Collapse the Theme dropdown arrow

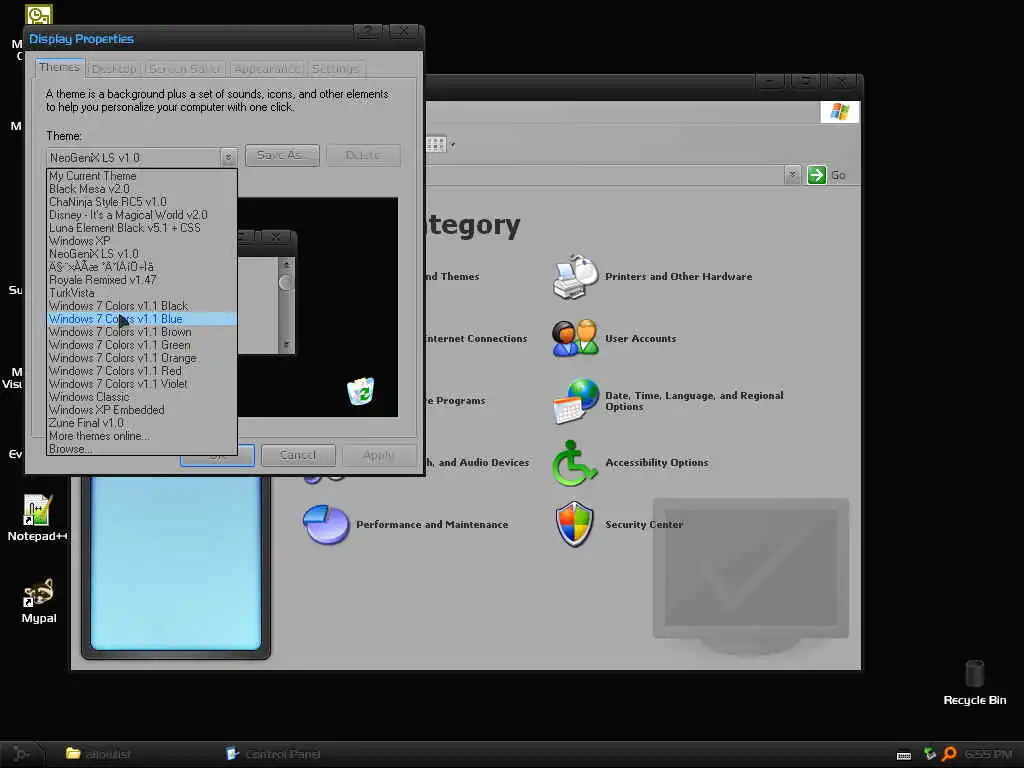click(228, 157)
